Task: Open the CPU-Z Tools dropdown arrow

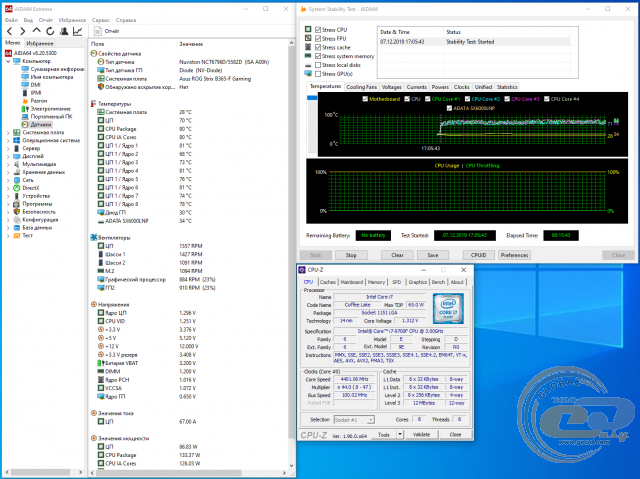Action: 400,435
